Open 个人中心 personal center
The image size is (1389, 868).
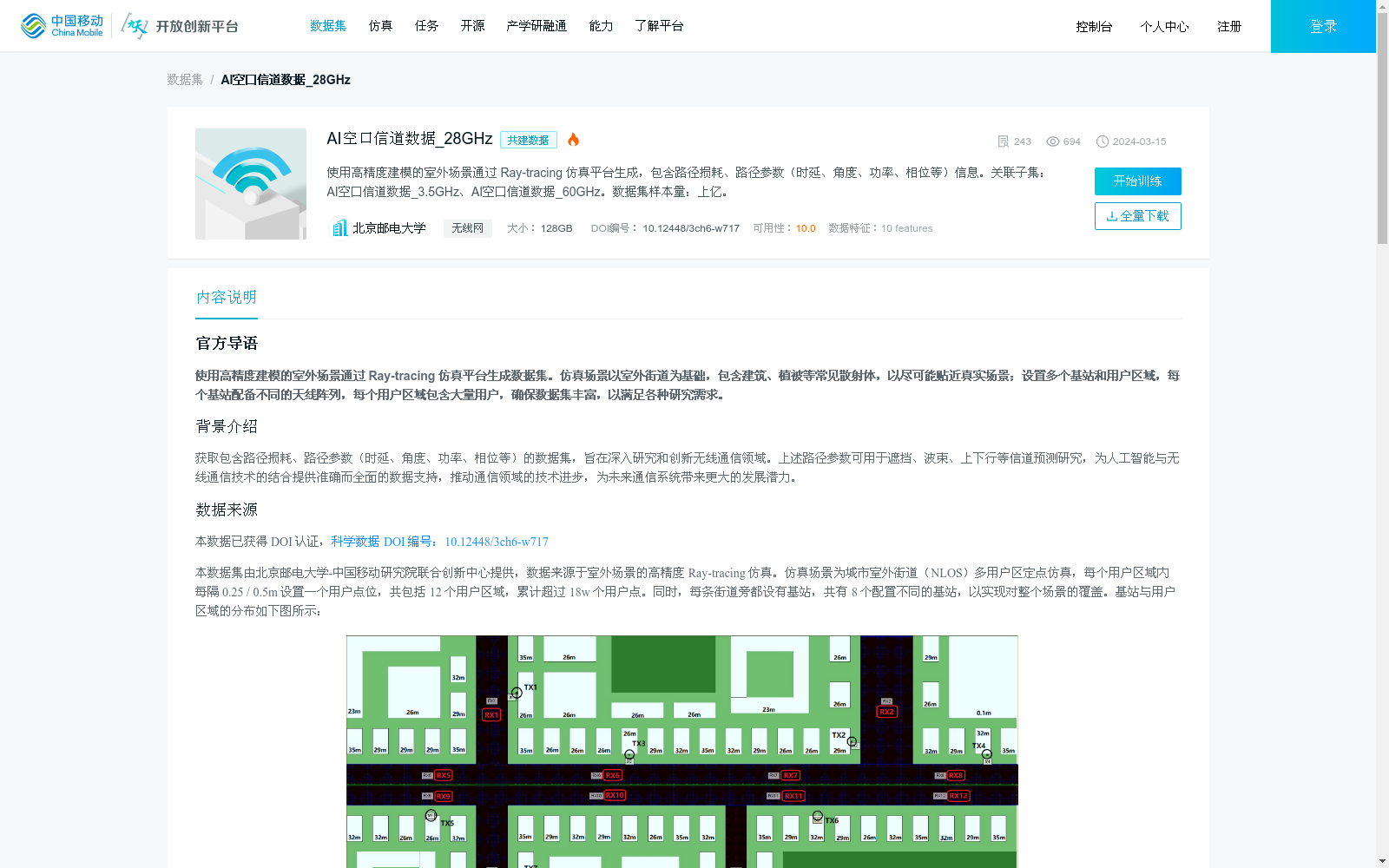(x=1164, y=27)
